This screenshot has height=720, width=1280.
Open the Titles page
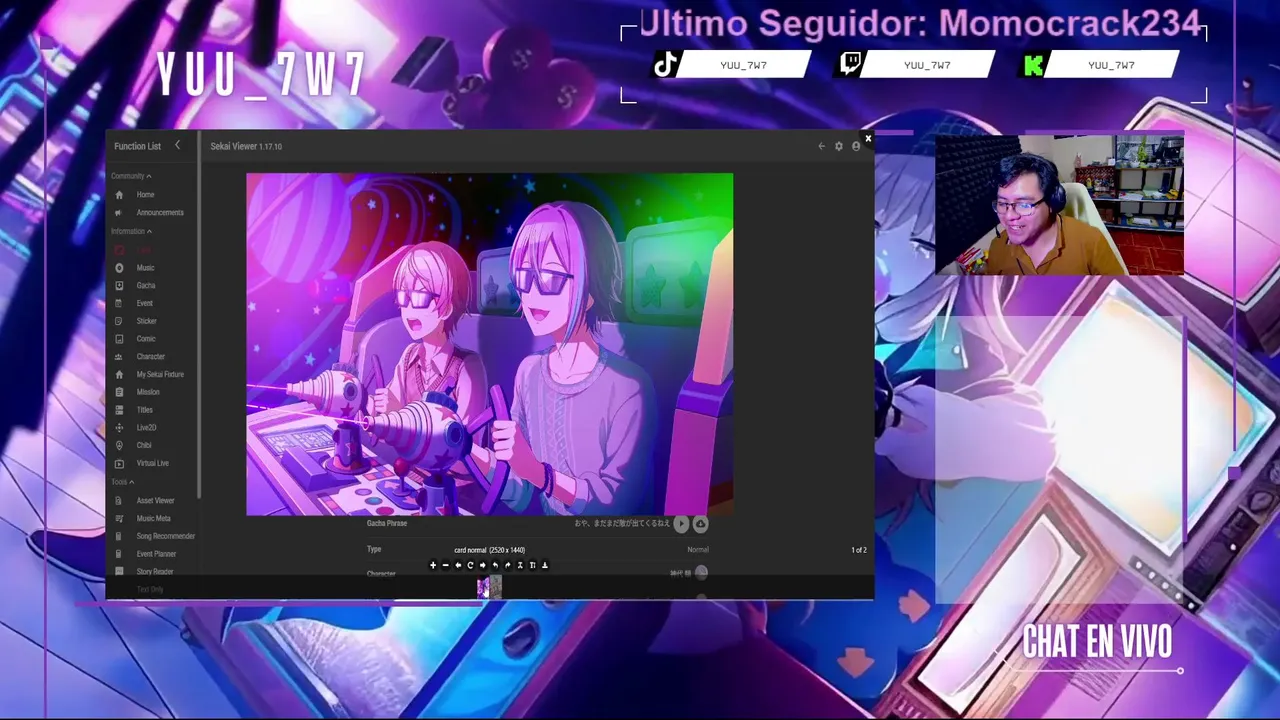tap(145, 410)
